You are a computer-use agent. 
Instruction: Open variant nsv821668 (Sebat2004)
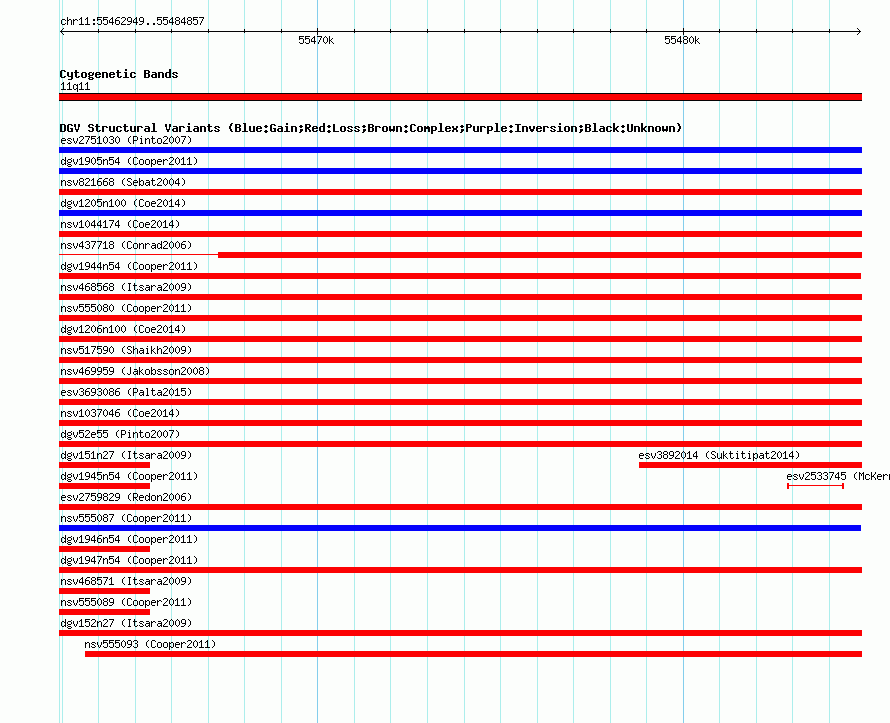[123, 182]
